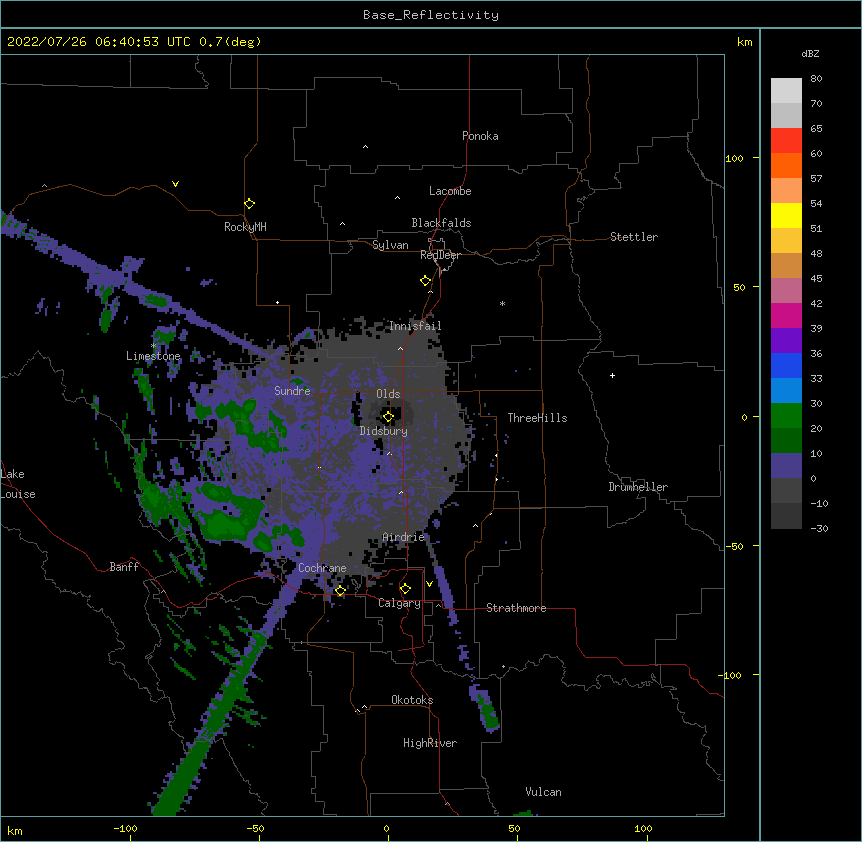The width and height of the screenshot is (862, 842).
Task: Click the yellow V marker east of Calgary
Action: pyautogui.click(x=429, y=584)
